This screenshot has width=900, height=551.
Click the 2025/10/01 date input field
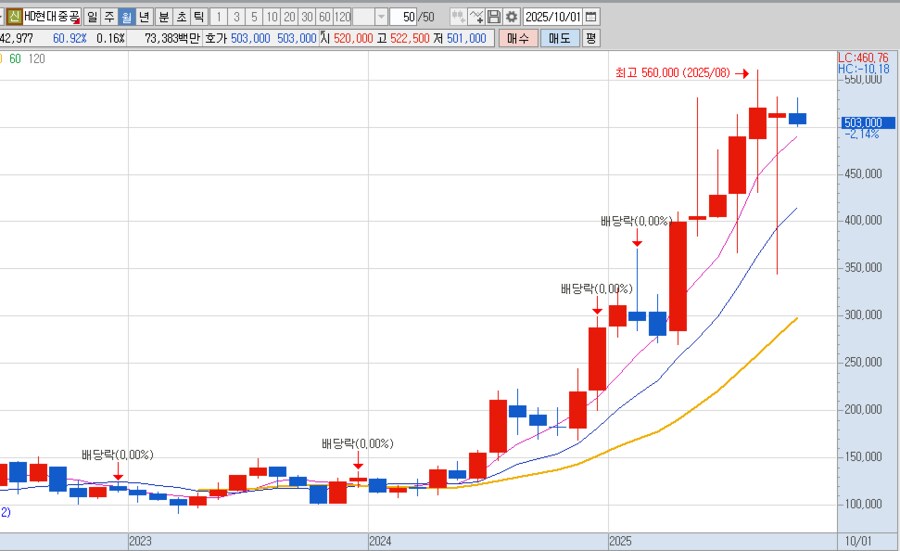[552, 17]
